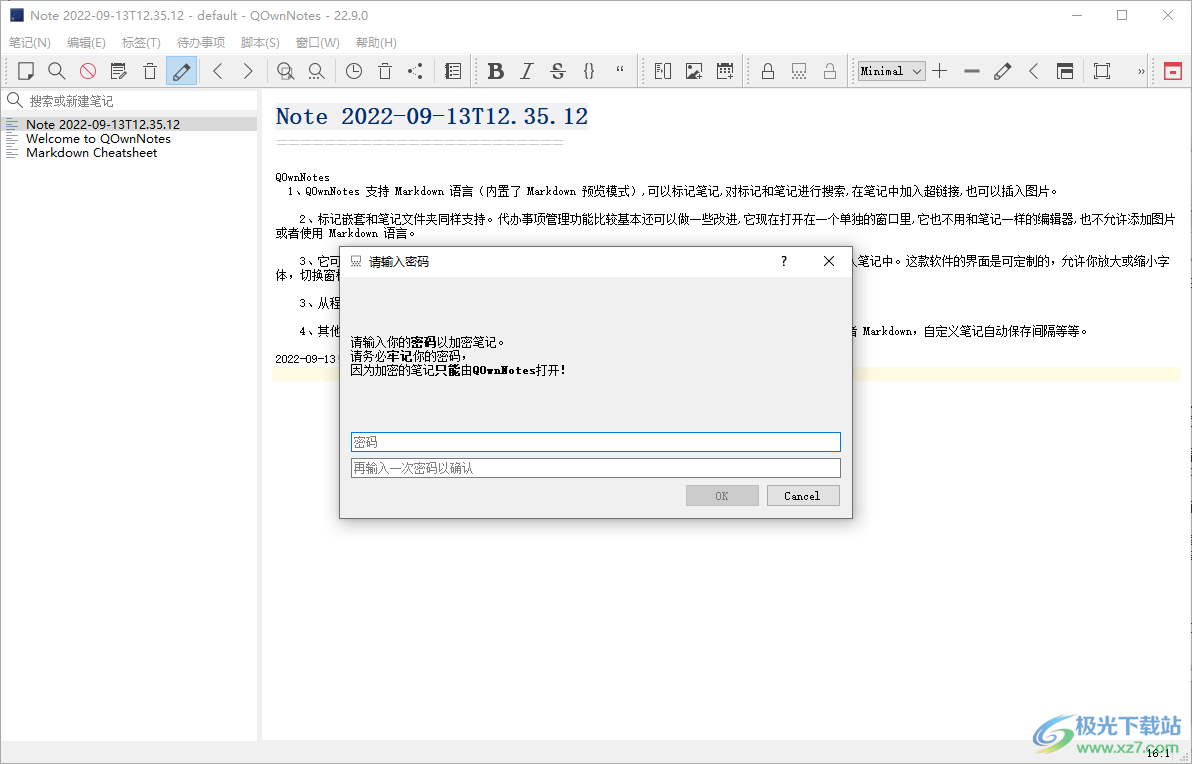
Task: Open note history via clock icon
Action: [353, 71]
